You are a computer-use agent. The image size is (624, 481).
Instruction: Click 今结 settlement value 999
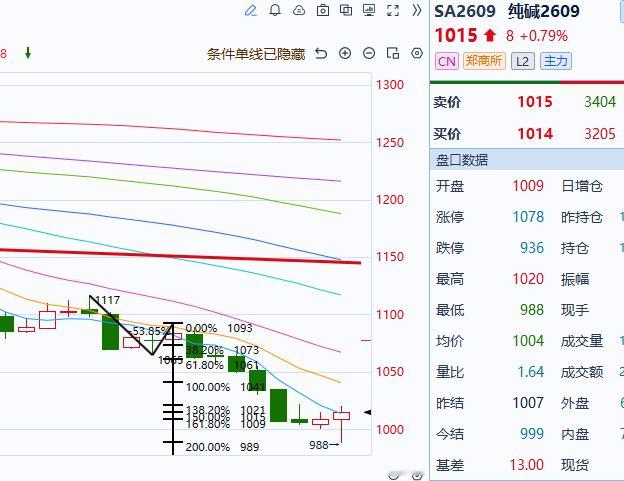[x=532, y=434]
